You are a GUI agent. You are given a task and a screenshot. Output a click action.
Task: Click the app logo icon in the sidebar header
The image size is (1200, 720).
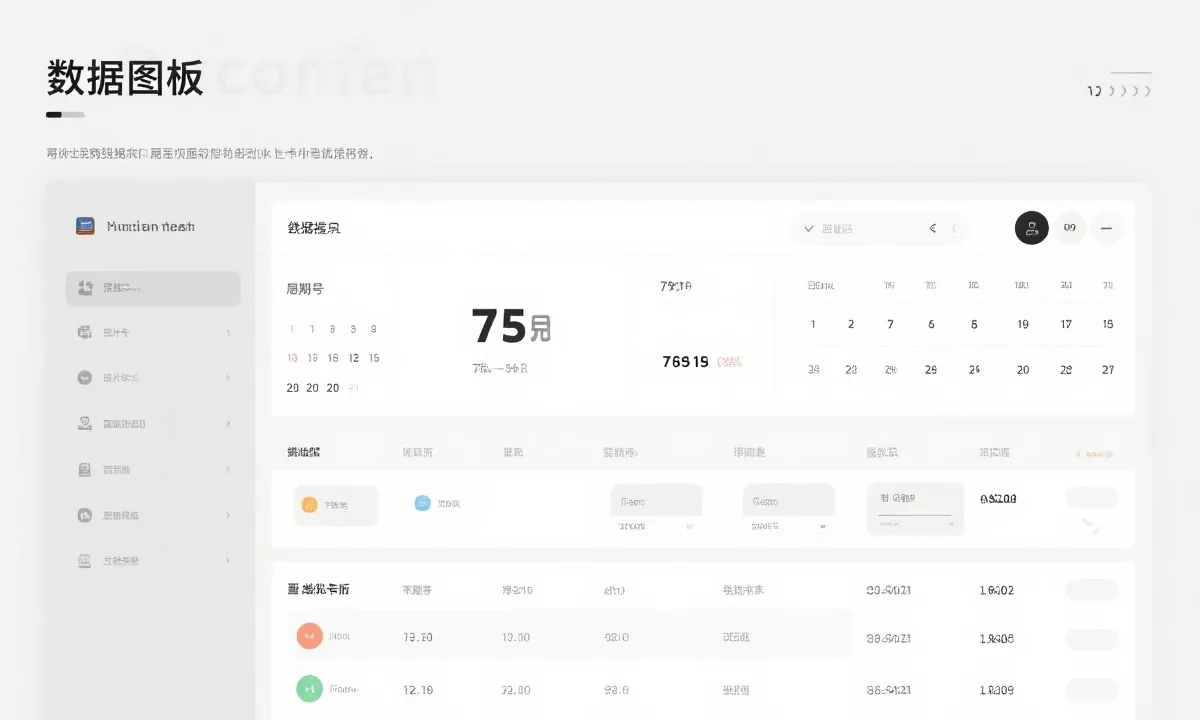point(85,226)
